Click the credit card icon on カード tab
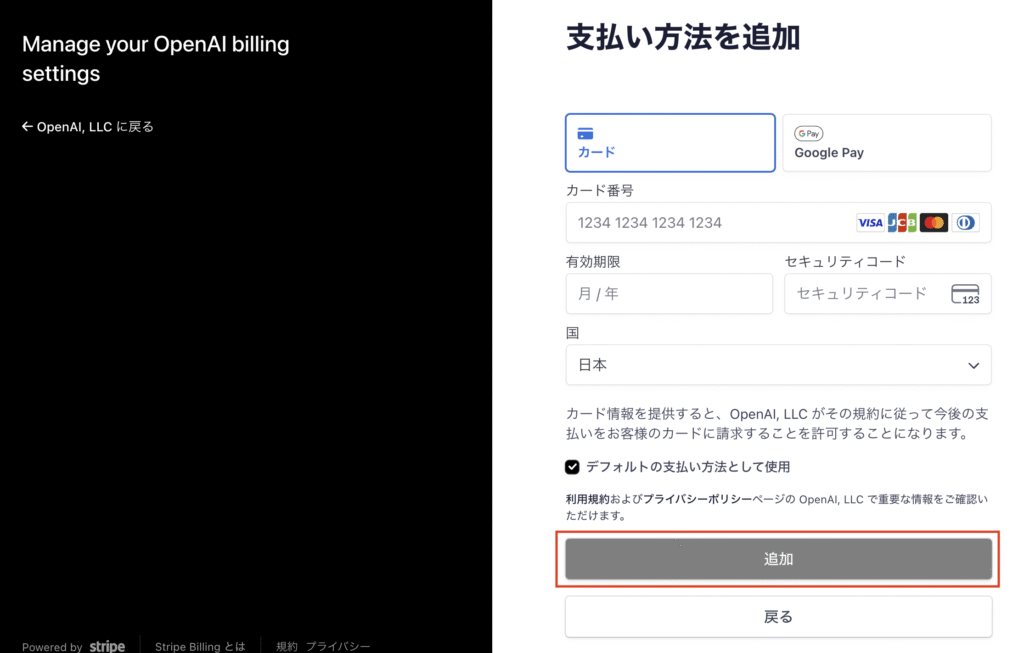This screenshot has height=653, width=1024. point(585,134)
